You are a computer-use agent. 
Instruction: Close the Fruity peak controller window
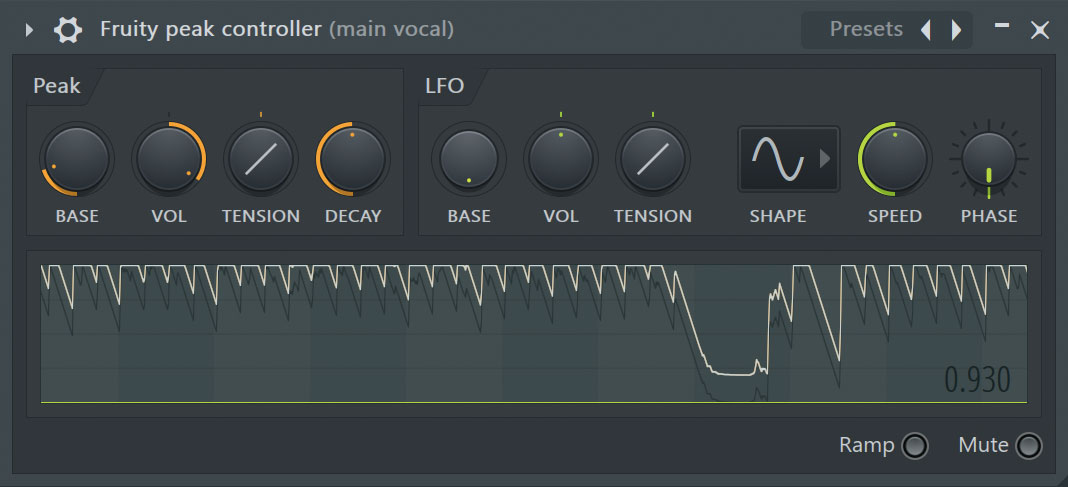click(1039, 30)
